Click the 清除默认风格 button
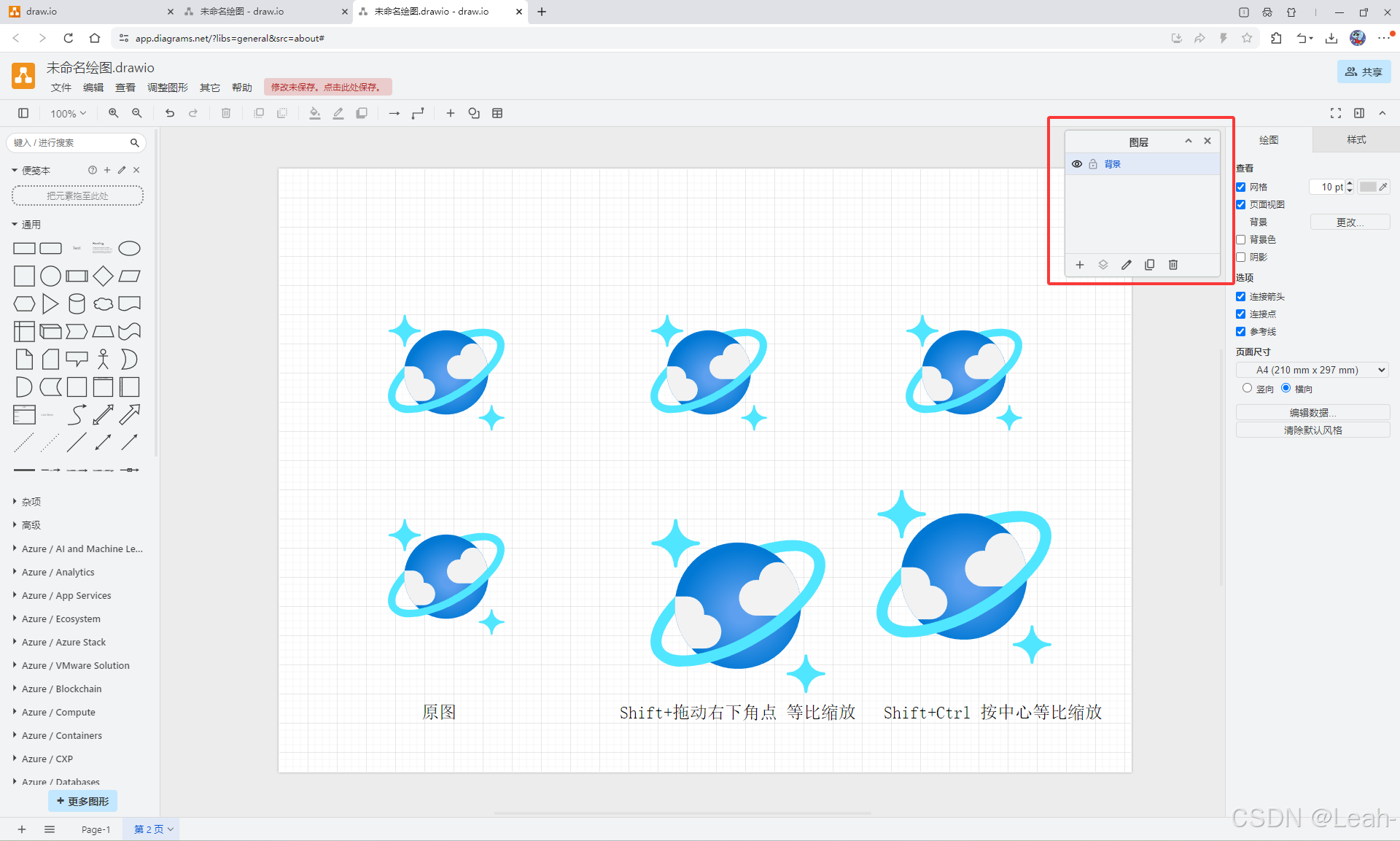The height and width of the screenshot is (841, 1400). [x=1312, y=430]
